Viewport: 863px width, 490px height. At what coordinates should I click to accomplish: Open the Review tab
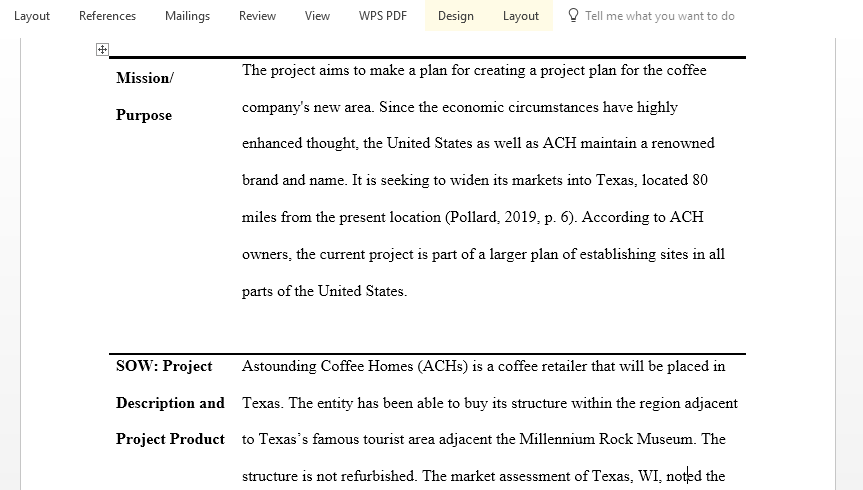(257, 16)
